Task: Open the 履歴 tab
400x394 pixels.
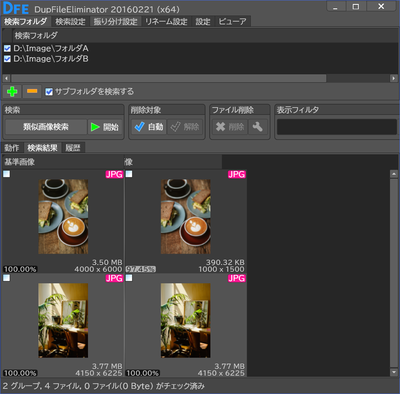Action: point(73,148)
